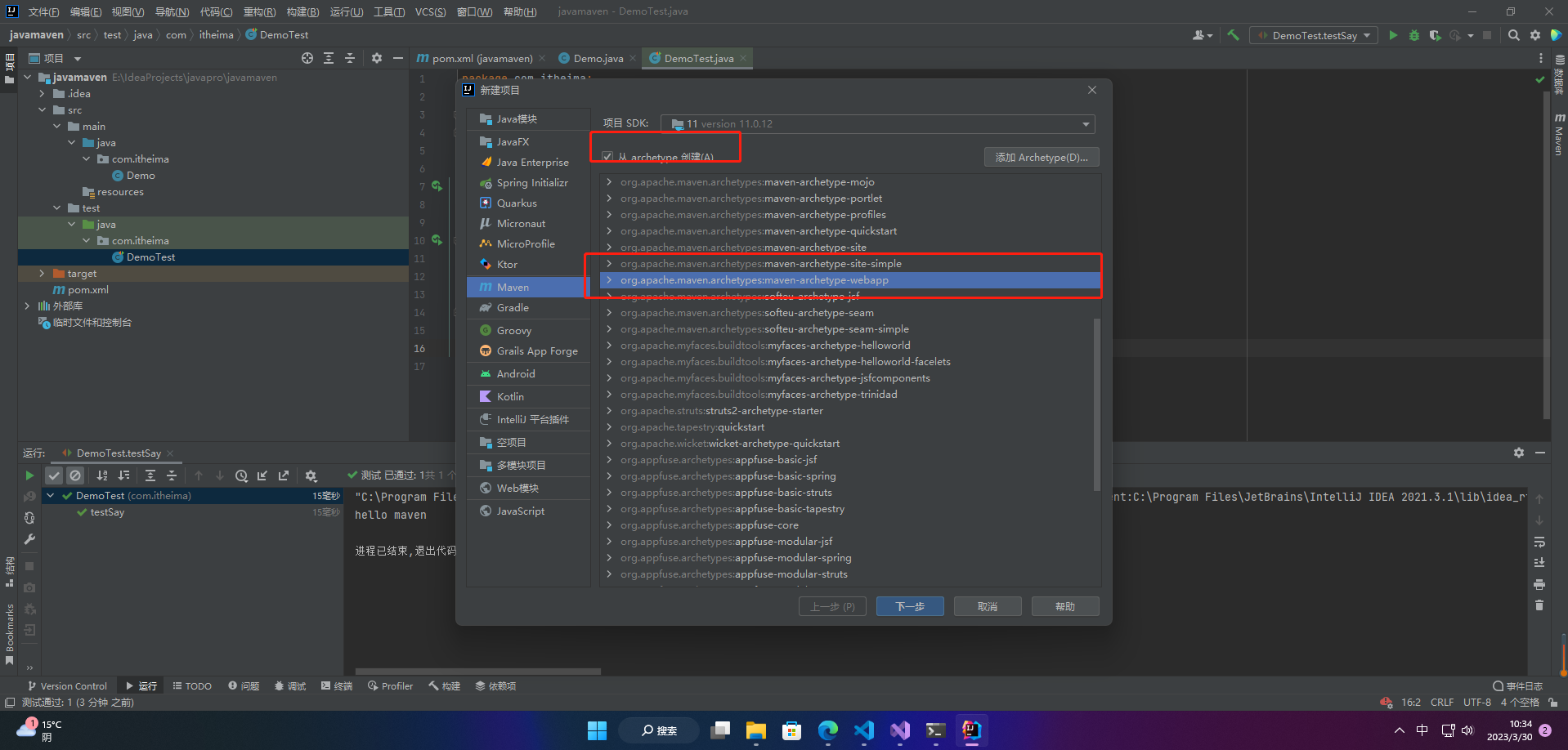This screenshot has height=750, width=1568.
Task: Expand the external libraries node
Action: 27,306
